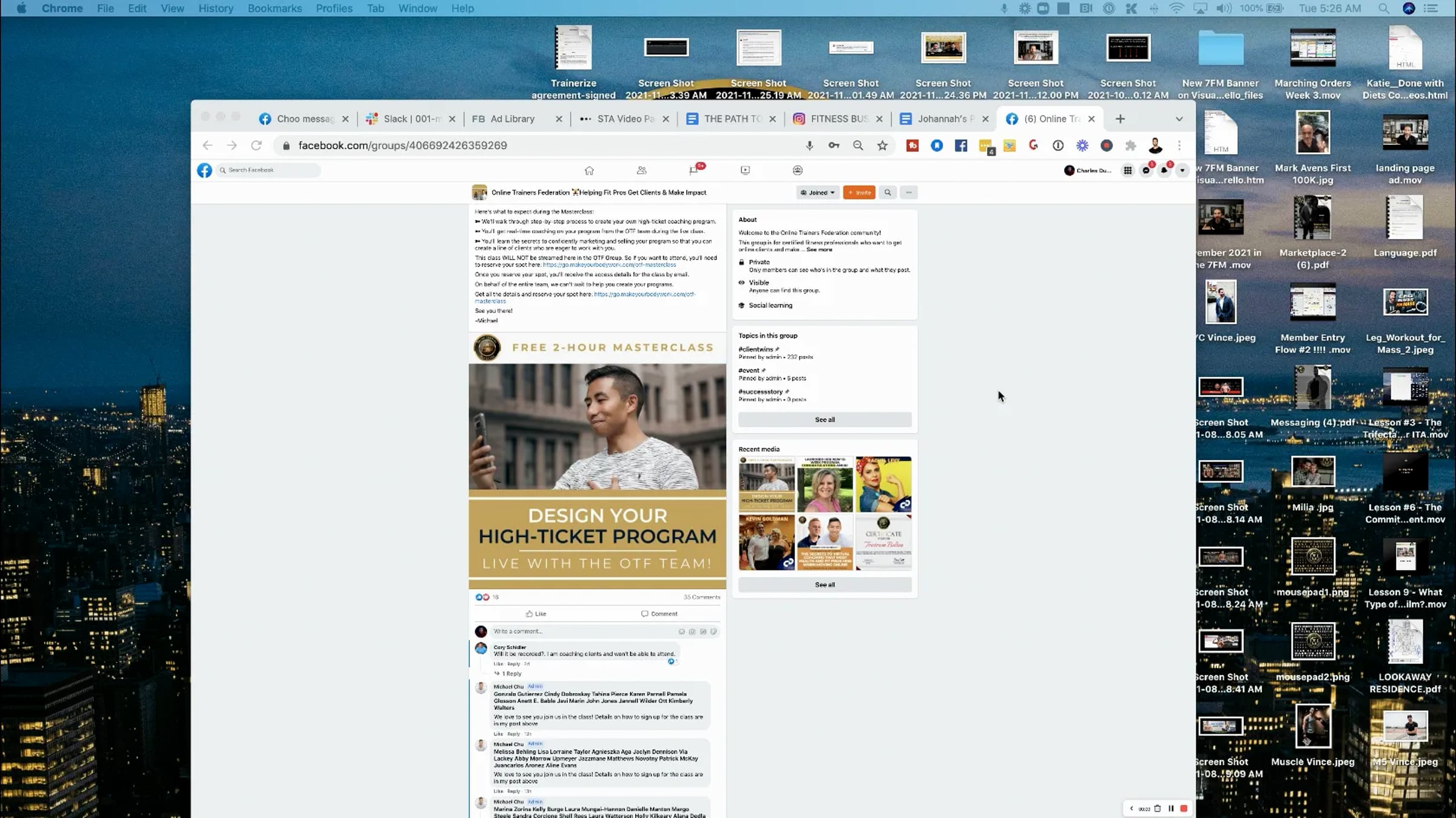This screenshot has height=818, width=1456.
Task: Stop the screen recording red button
Action: (x=1184, y=808)
